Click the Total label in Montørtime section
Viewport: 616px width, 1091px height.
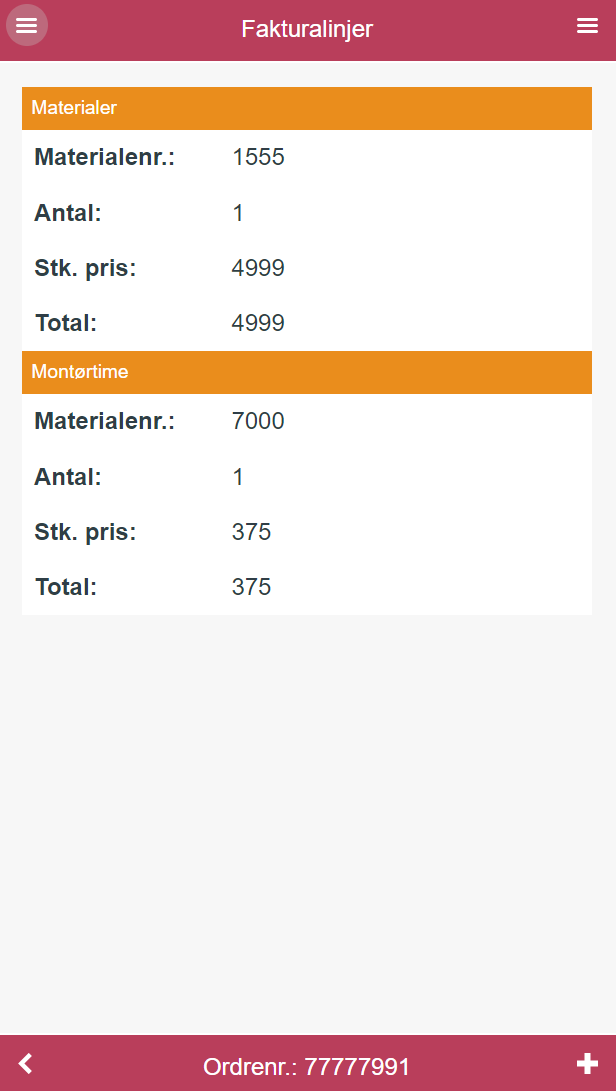(x=65, y=587)
